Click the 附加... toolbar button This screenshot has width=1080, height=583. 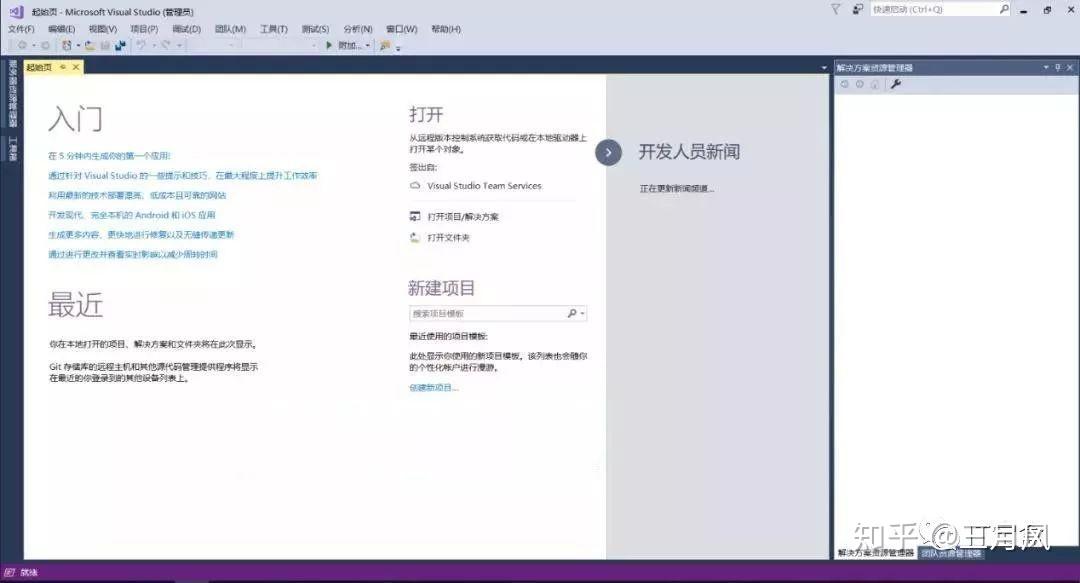[350, 45]
